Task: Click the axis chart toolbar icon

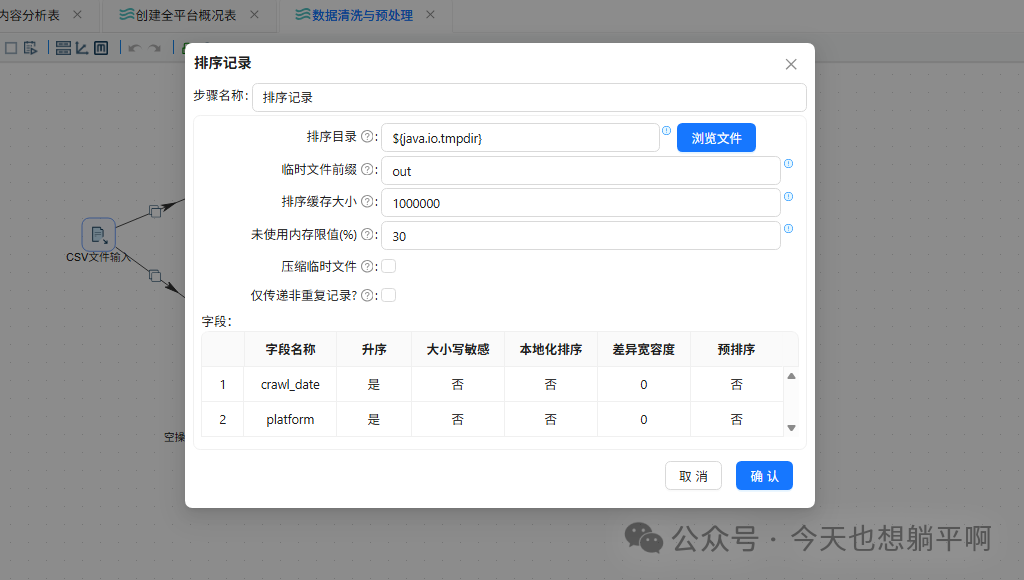Action: click(82, 48)
